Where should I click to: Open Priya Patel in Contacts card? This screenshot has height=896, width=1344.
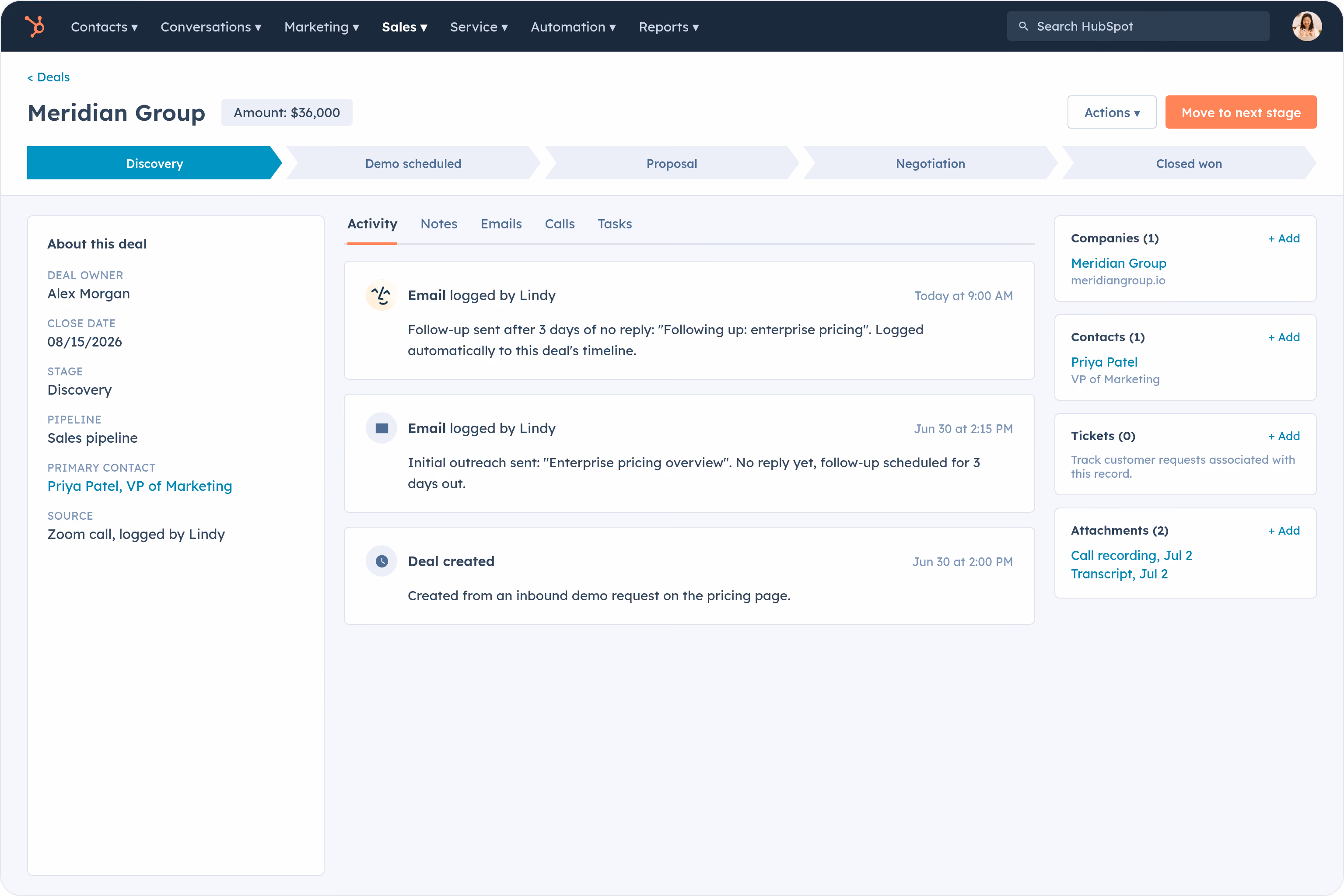1104,362
